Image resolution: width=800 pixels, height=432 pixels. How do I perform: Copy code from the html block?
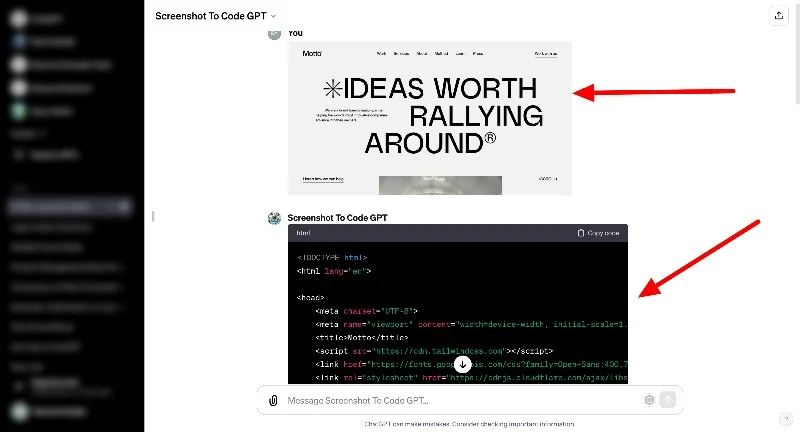tap(598, 233)
